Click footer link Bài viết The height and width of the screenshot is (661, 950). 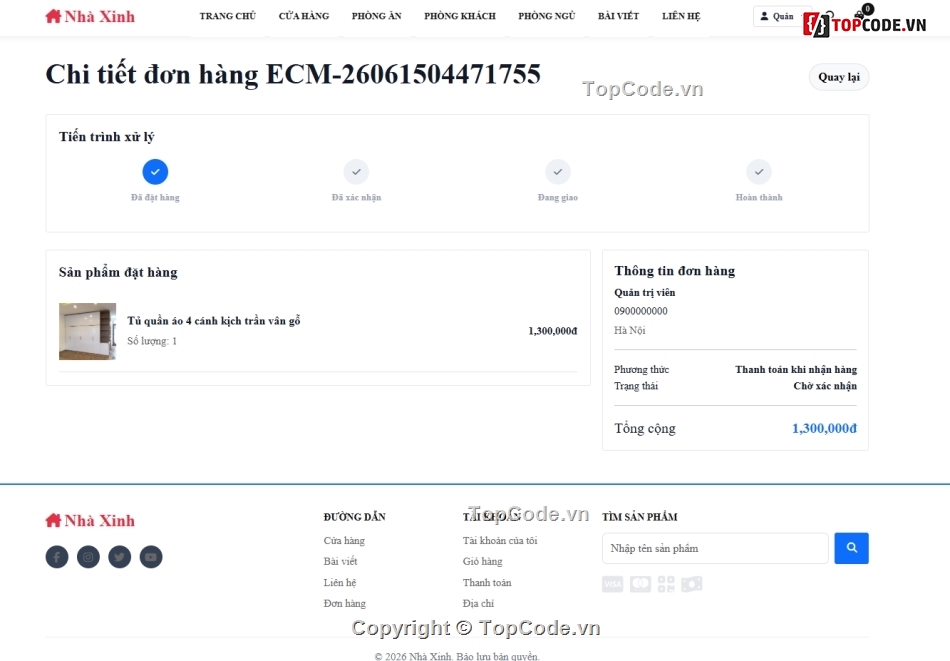pyautogui.click(x=340, y=561)
